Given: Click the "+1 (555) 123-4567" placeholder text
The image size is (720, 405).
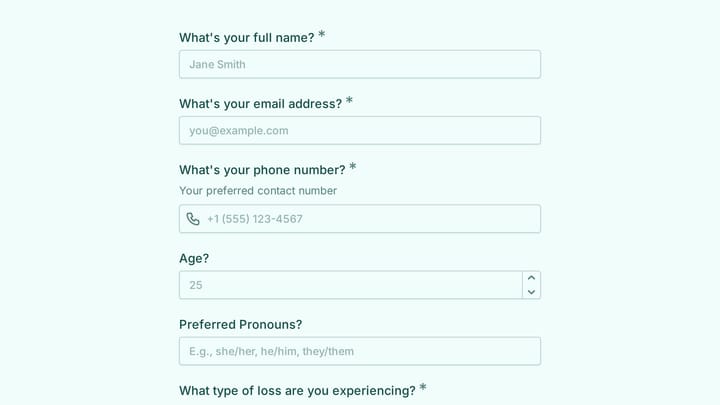Looking at the screenshot, I should click(255, 219).
